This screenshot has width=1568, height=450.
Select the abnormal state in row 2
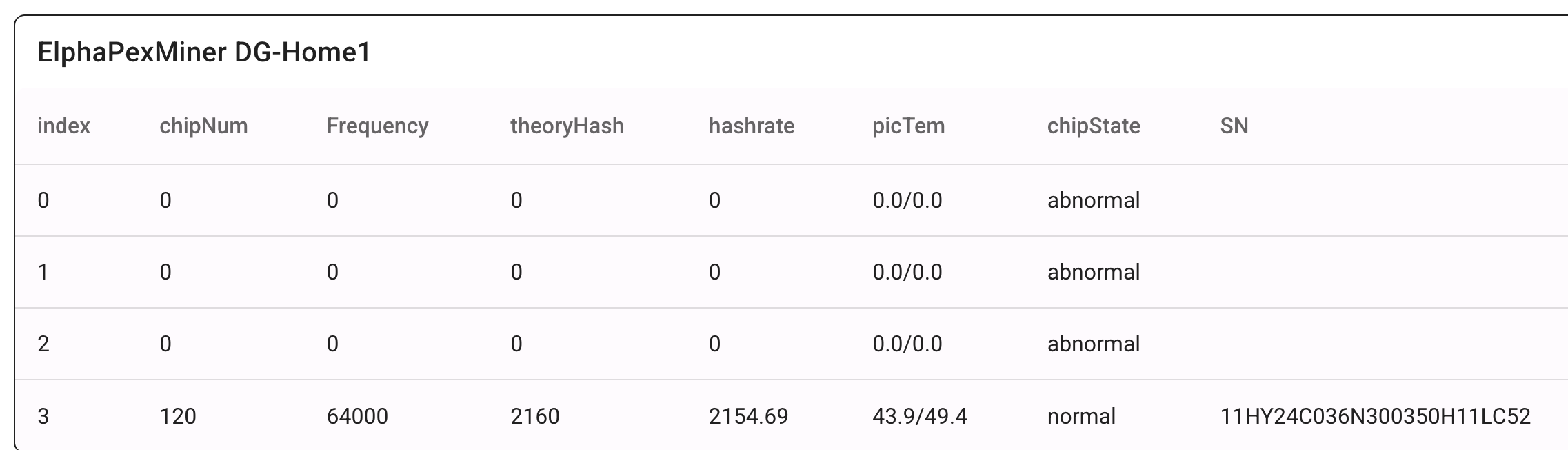[1094, 344]
